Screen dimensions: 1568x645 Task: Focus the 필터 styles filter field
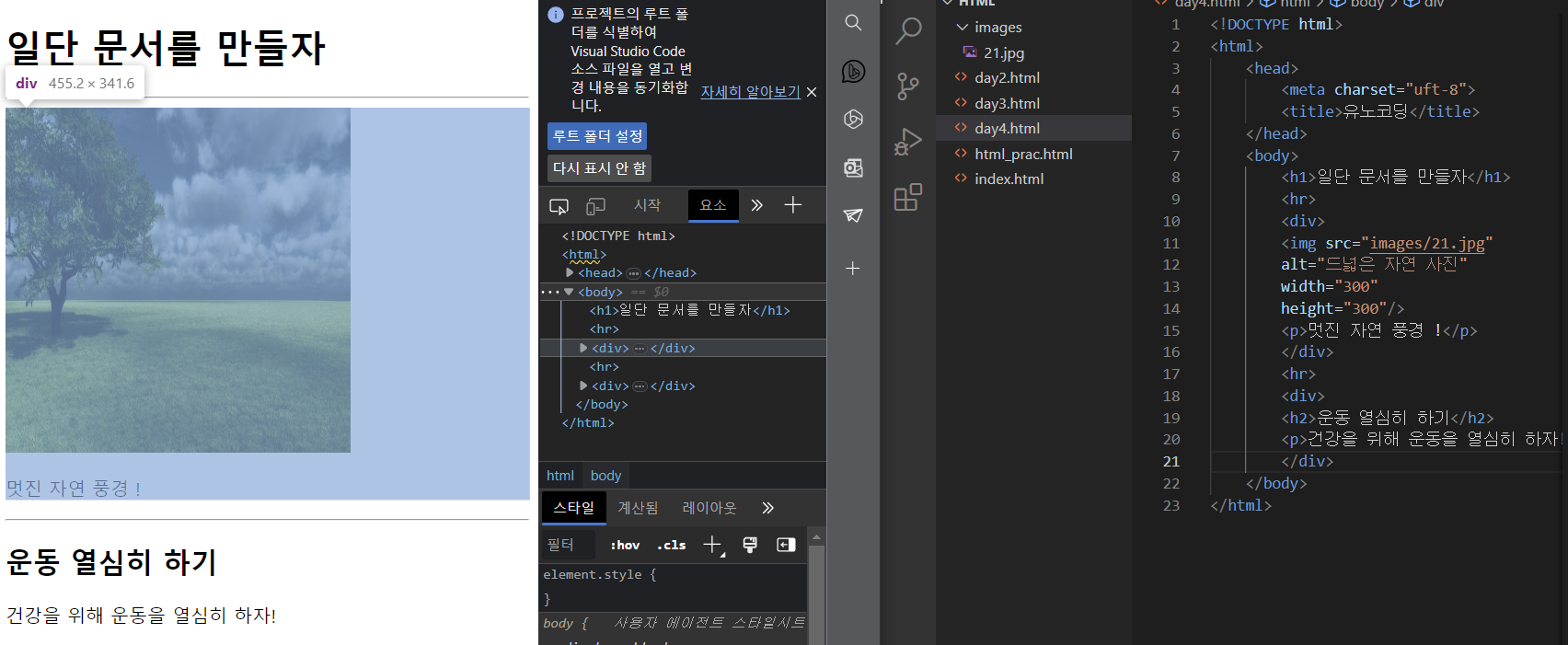pyautogui.click(x=567, y=545)
